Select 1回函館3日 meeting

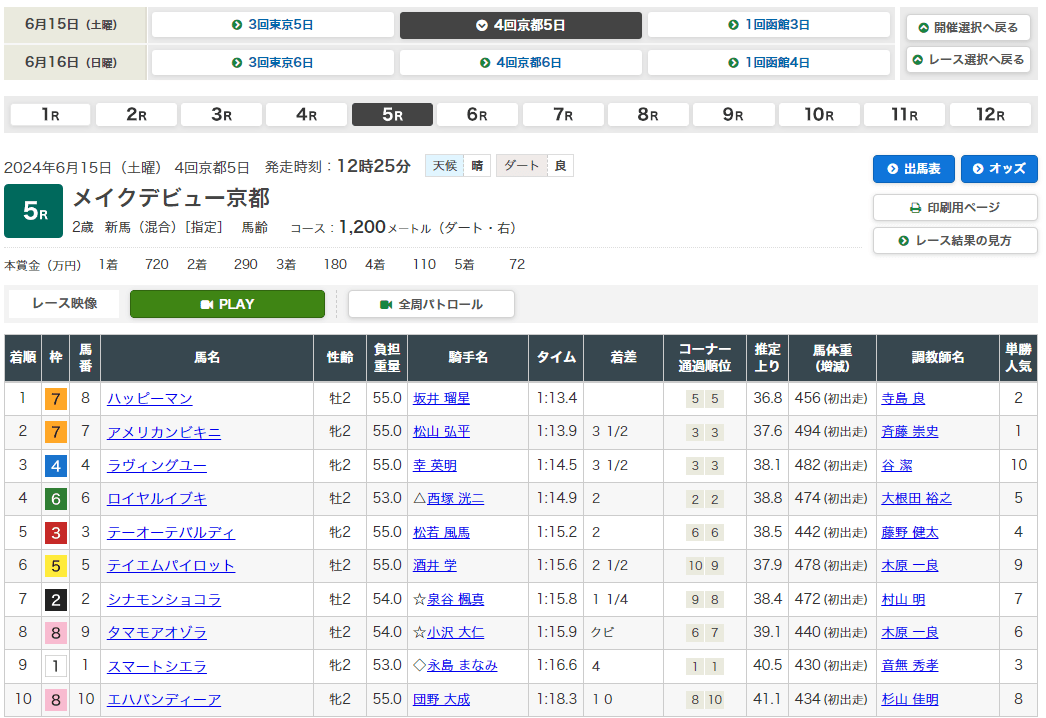click(768, 25)
